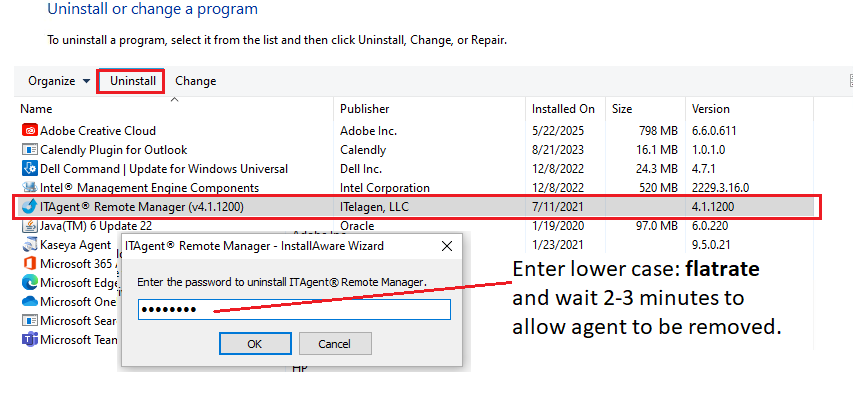Click Cancel in the password dialog
853x398 pixels.
click(x=335, y=344)
